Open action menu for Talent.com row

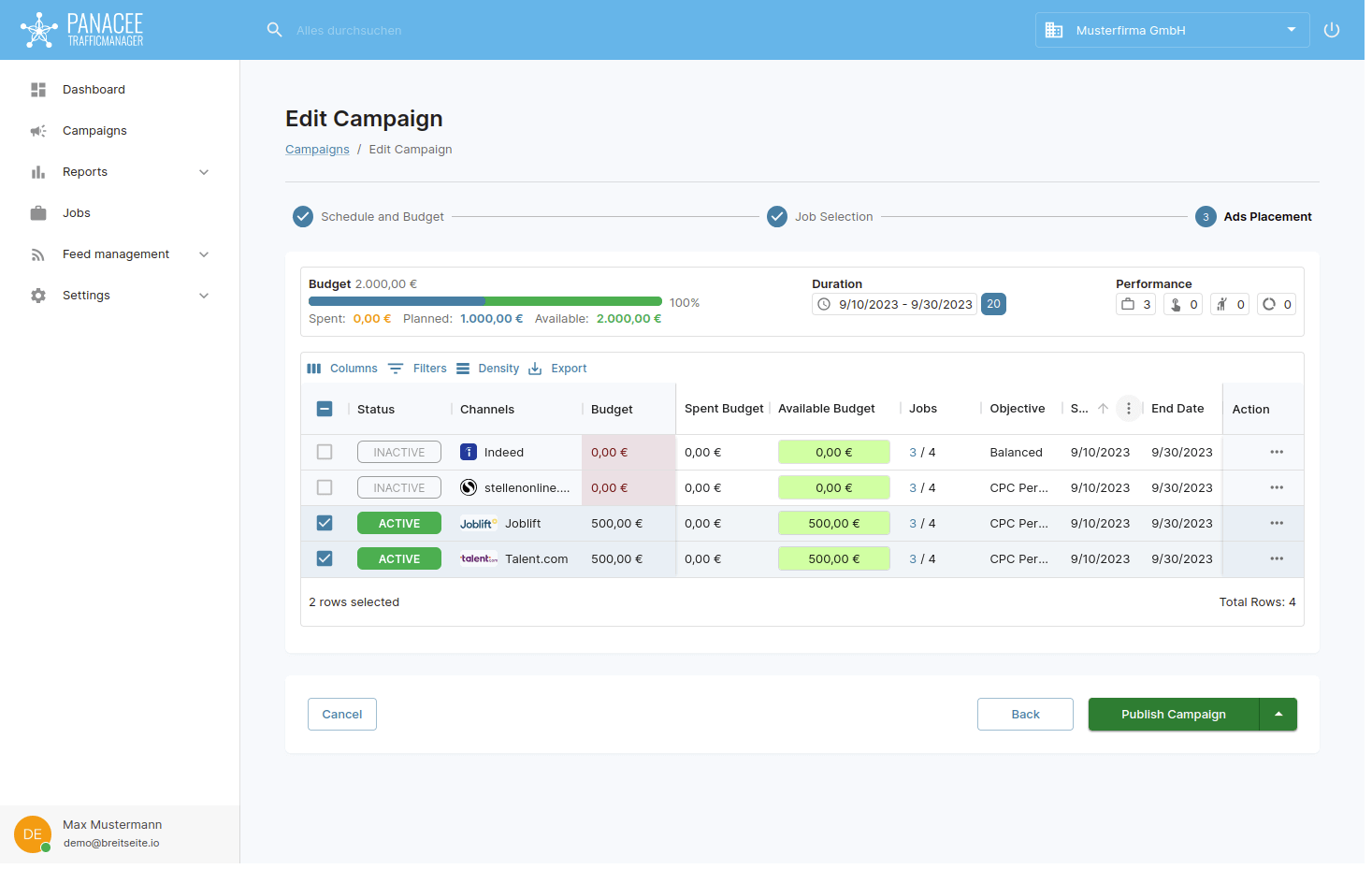(1276, 558)
